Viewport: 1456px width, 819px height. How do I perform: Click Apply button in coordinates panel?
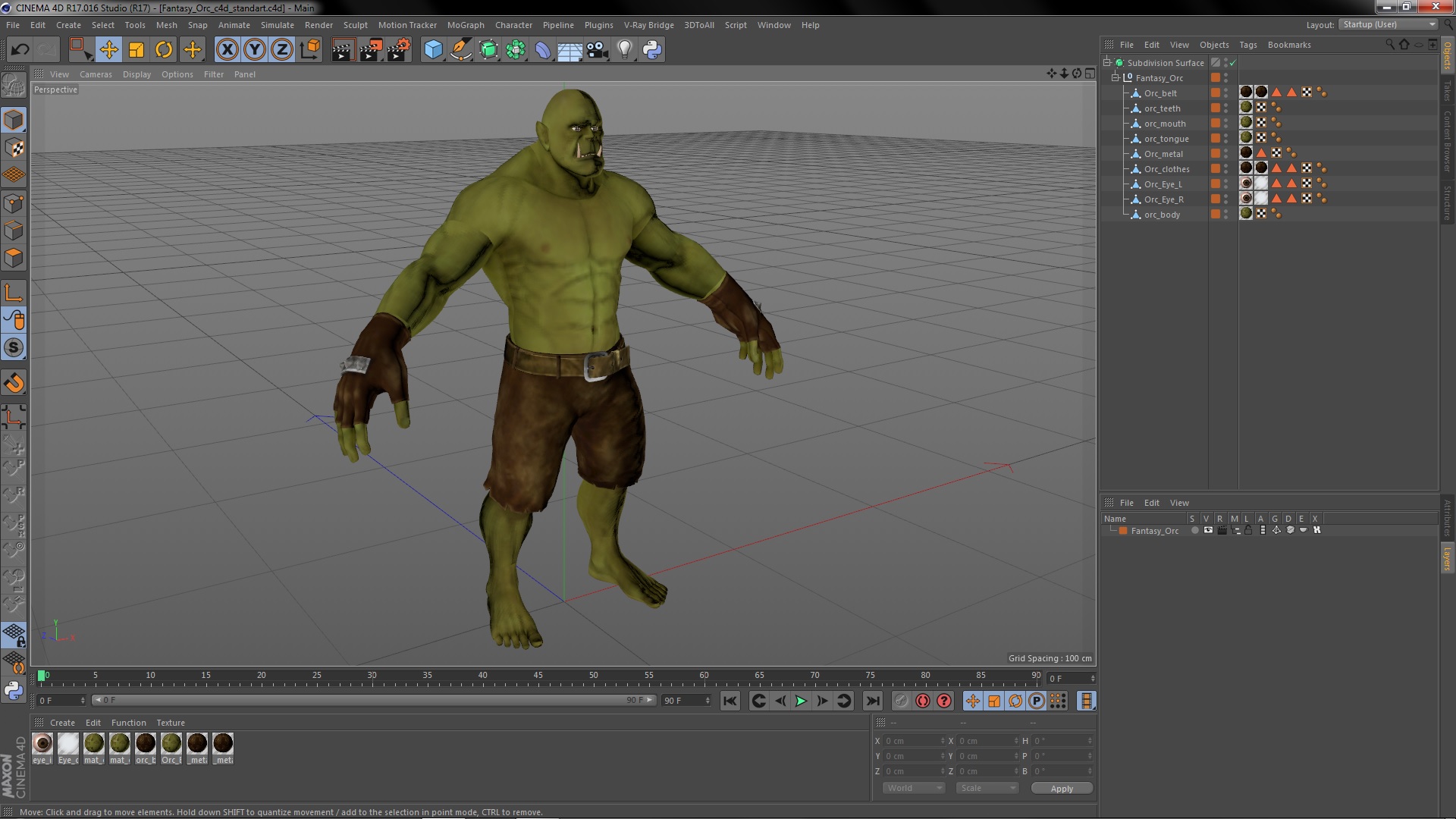pos(1061,788)
